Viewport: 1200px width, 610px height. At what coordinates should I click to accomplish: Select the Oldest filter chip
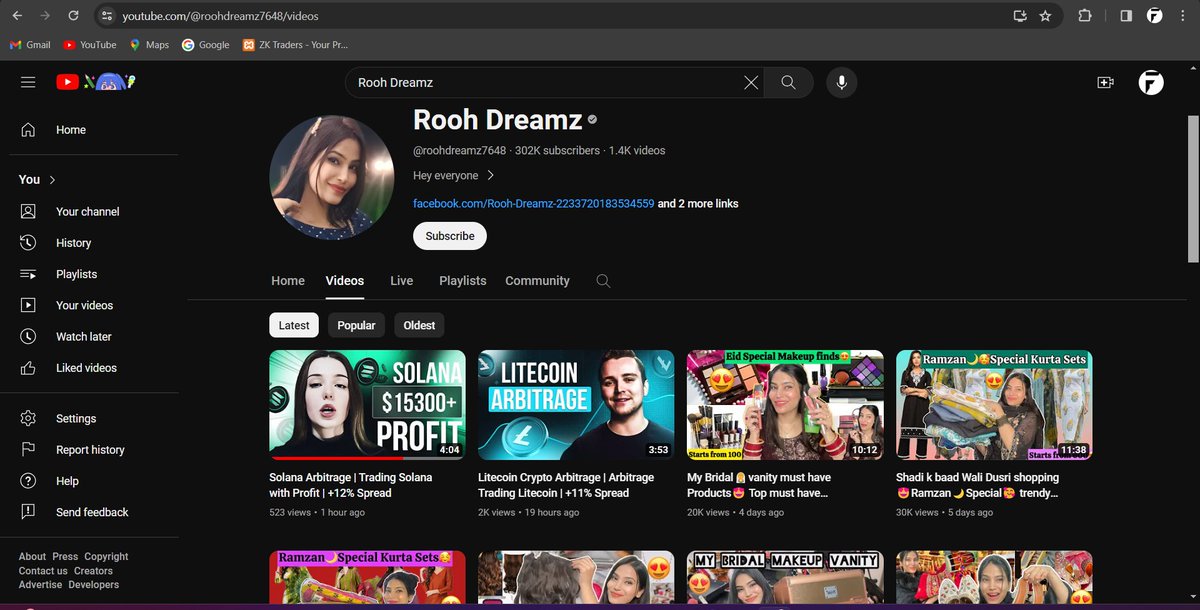[x=419, y=325]
